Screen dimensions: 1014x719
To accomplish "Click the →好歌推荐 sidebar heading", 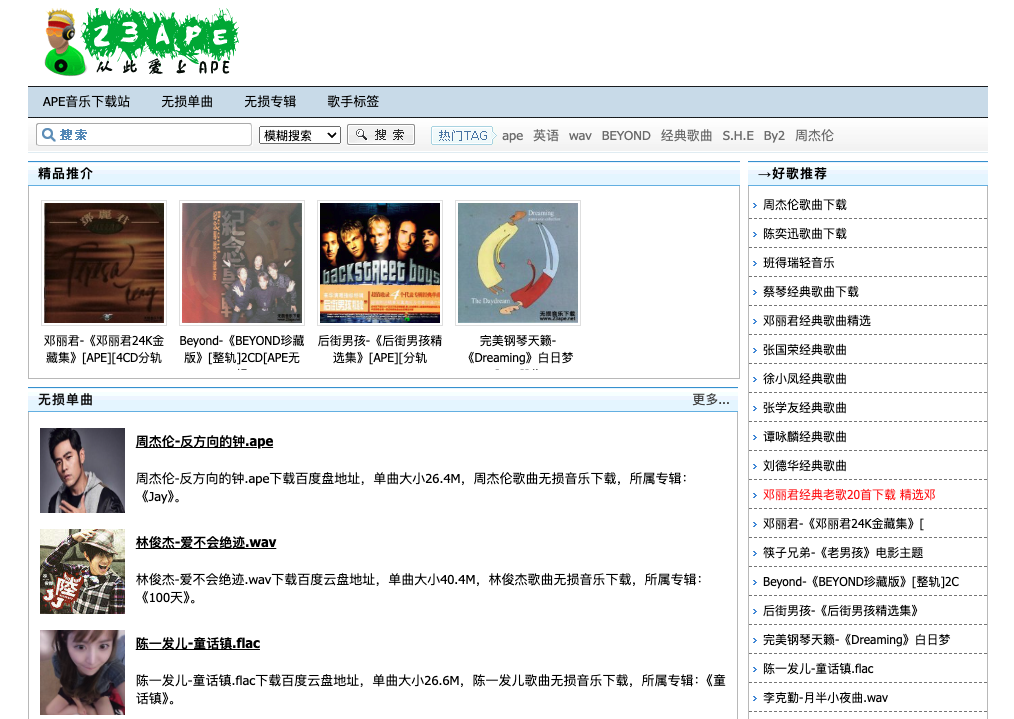I will [x=792, y=173].
